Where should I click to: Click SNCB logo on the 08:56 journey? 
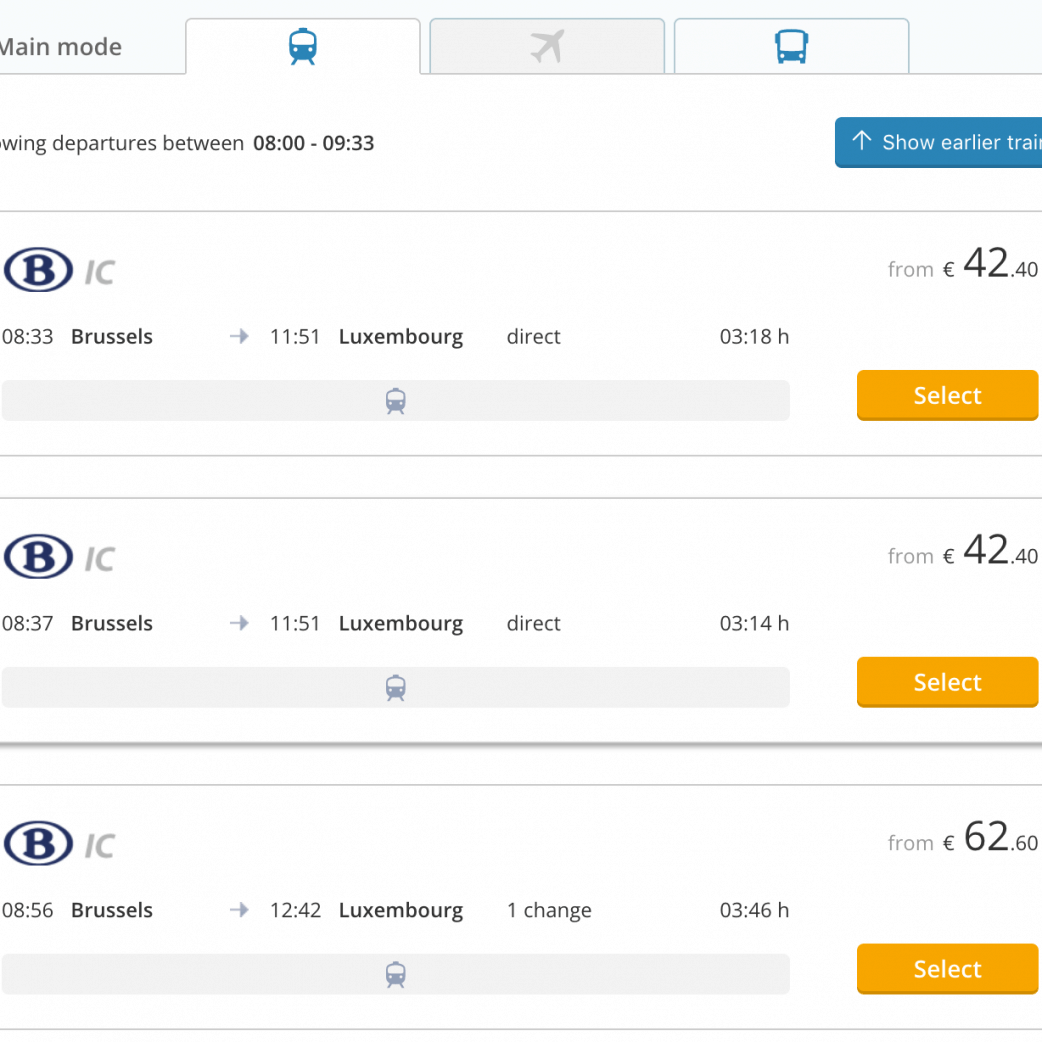[x=38, y=844]
